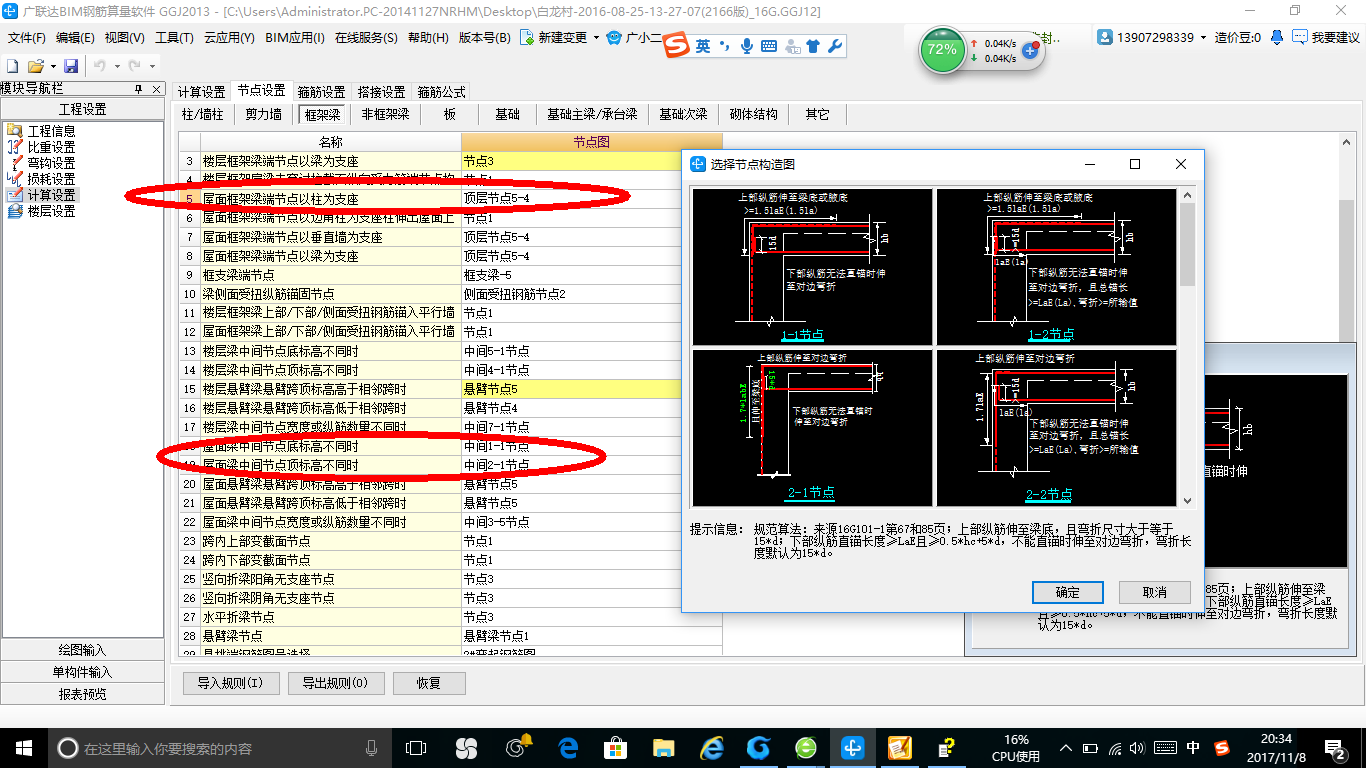Click the 导入规则(I) button

(x=231, y=684)
